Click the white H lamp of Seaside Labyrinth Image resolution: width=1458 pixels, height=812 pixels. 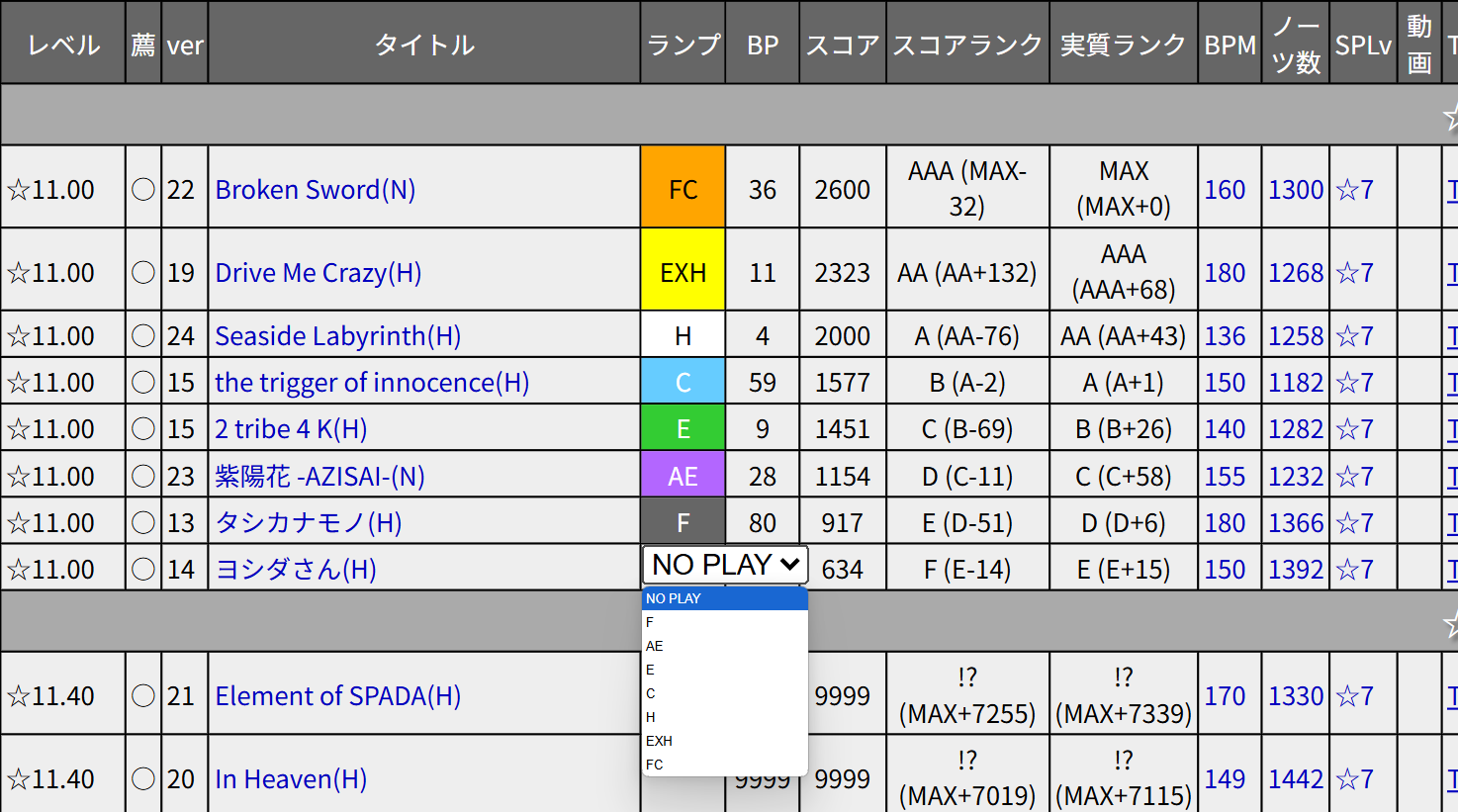[x=683, y=335]
